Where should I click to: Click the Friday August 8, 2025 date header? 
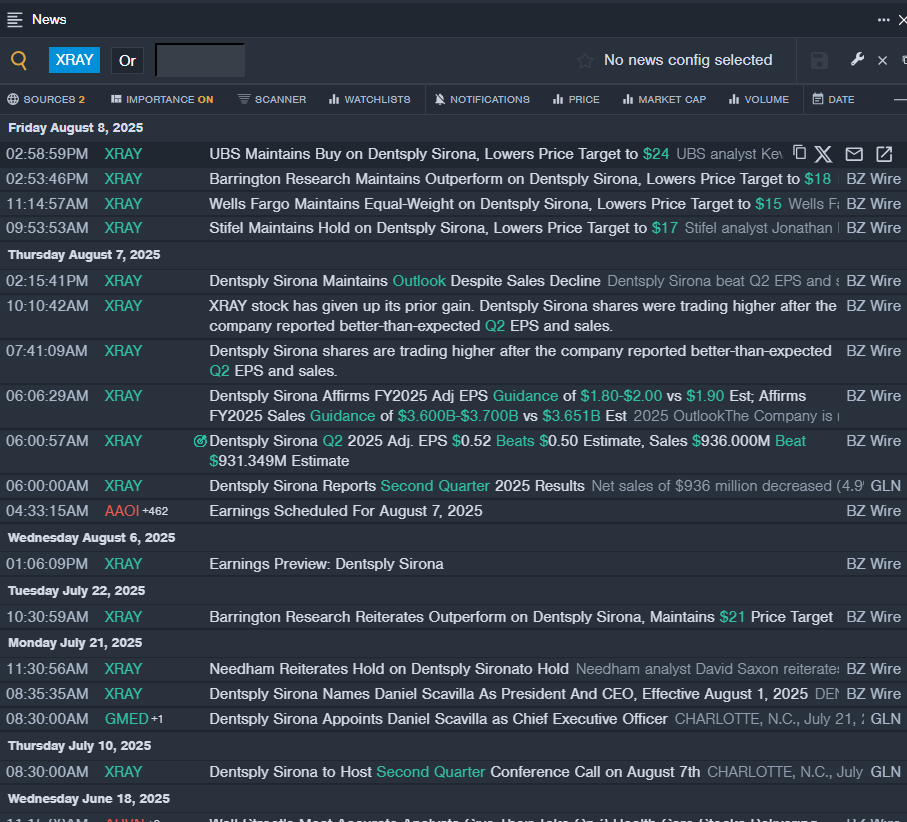click(76, 128)
